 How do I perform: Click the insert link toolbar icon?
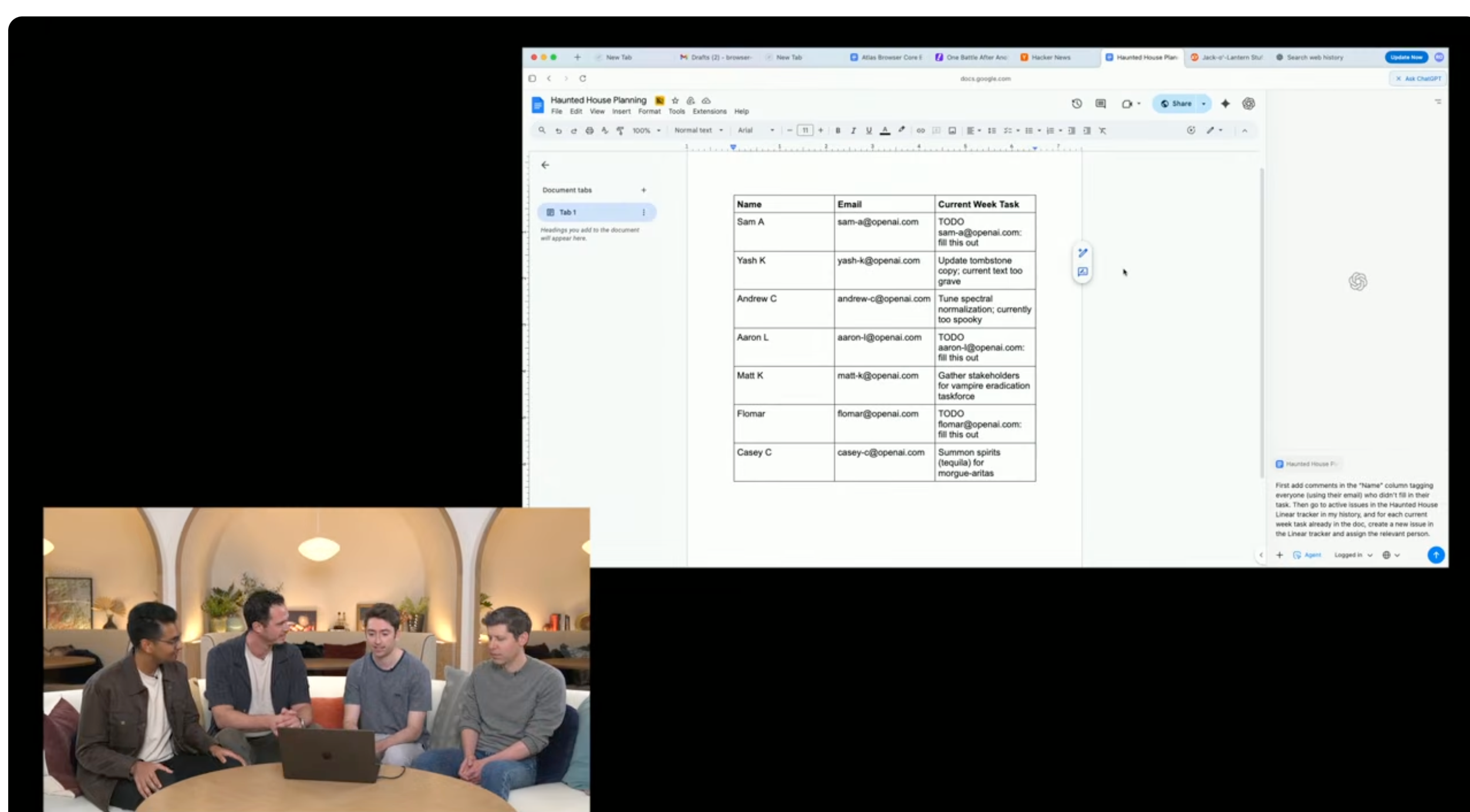(921, 131)
